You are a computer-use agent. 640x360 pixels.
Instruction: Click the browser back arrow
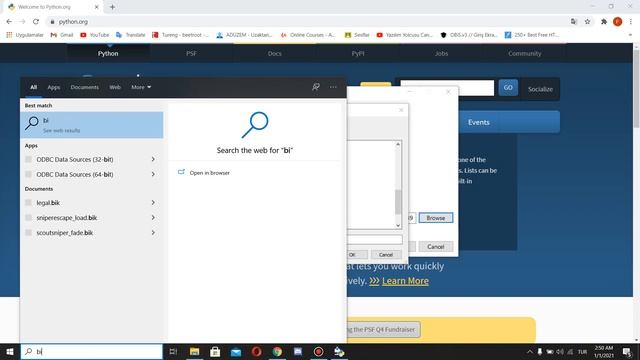click(9, 22)
